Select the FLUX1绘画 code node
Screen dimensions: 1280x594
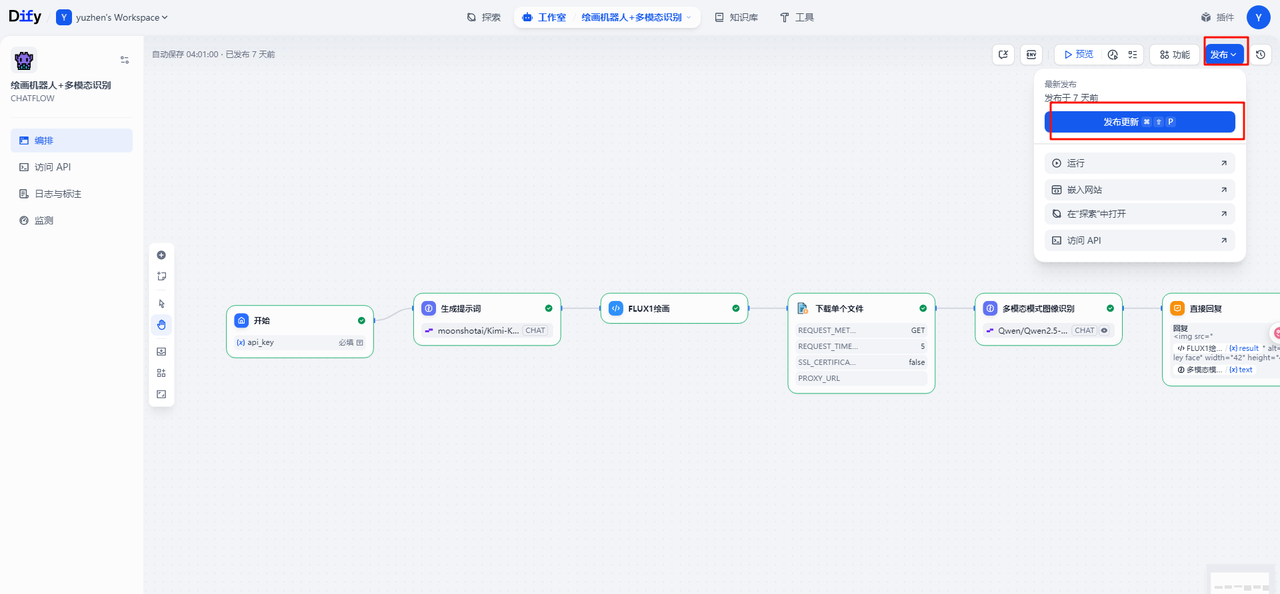674,308
